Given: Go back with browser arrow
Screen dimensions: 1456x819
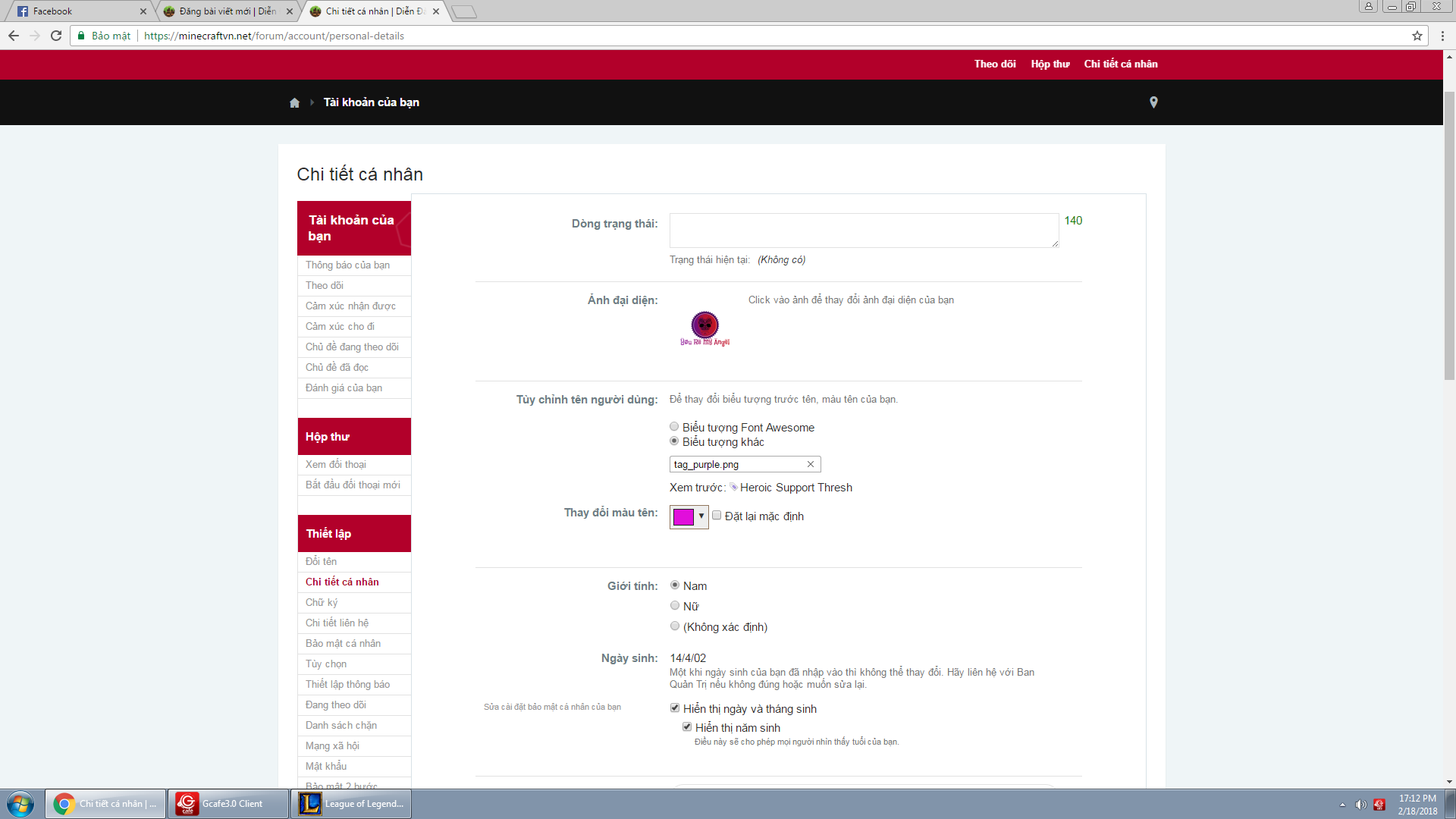Looking at the screenshot, I should (x=14, y=36).
